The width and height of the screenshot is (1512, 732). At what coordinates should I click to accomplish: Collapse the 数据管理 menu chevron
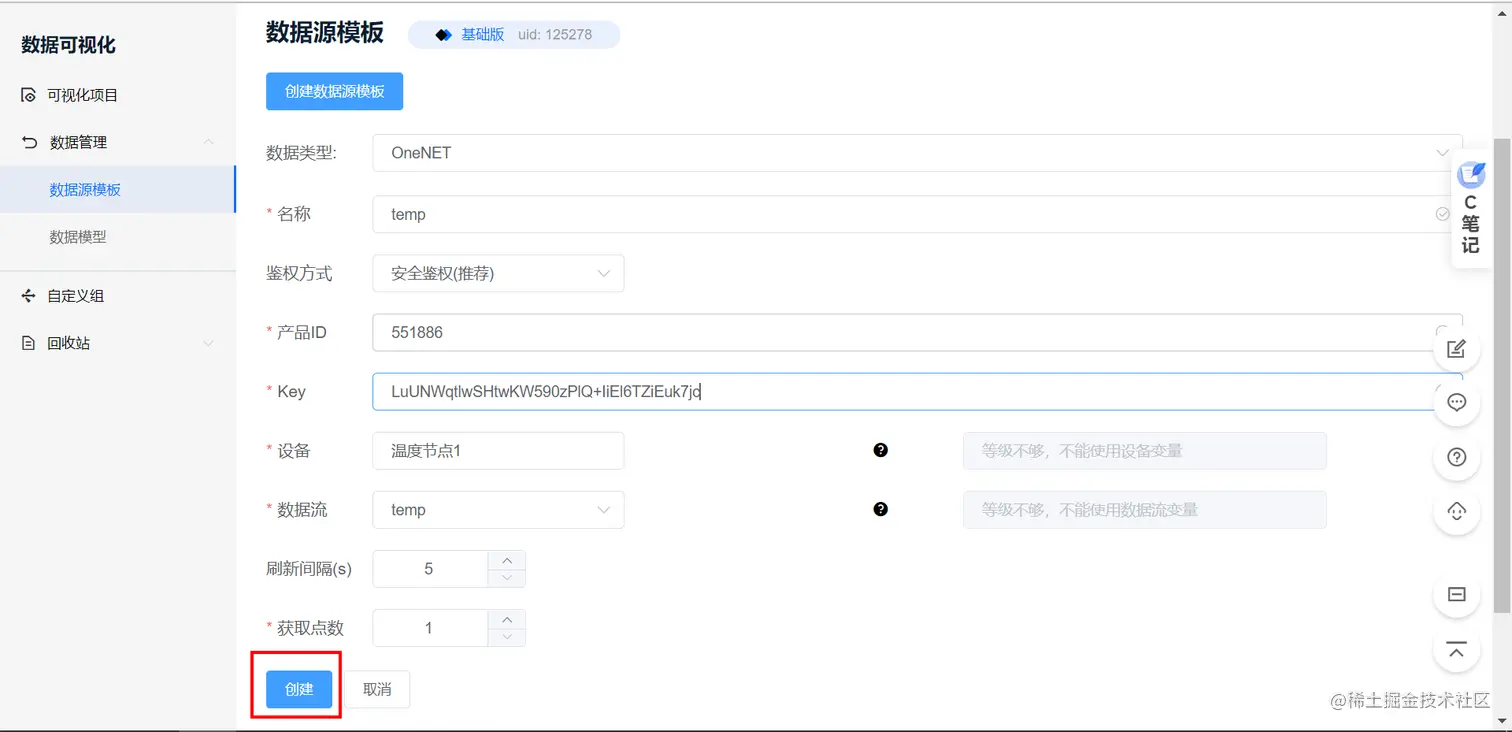(209, 142)
